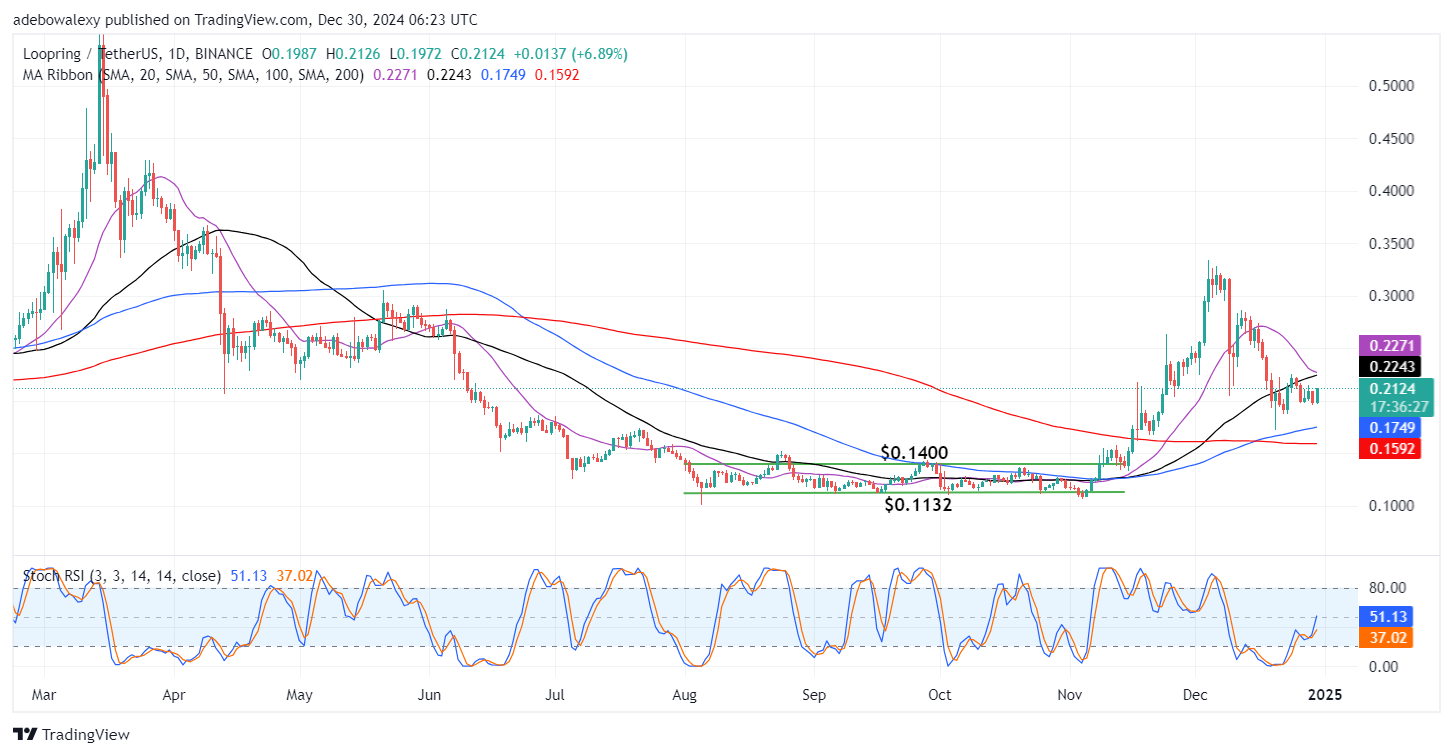
Task: Click the 0.2271 purple SMA price label
Action: [x=1390, y=347]
